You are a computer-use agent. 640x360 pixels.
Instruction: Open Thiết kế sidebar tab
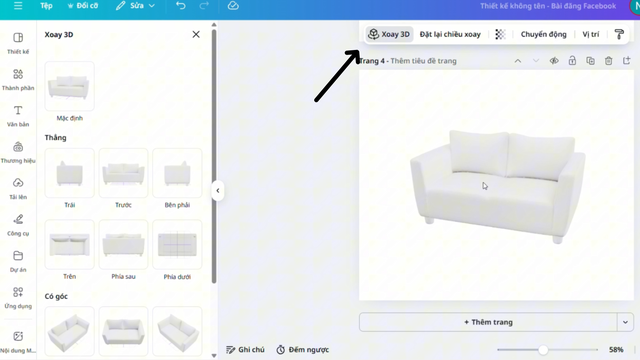click(x=18, y=43)
